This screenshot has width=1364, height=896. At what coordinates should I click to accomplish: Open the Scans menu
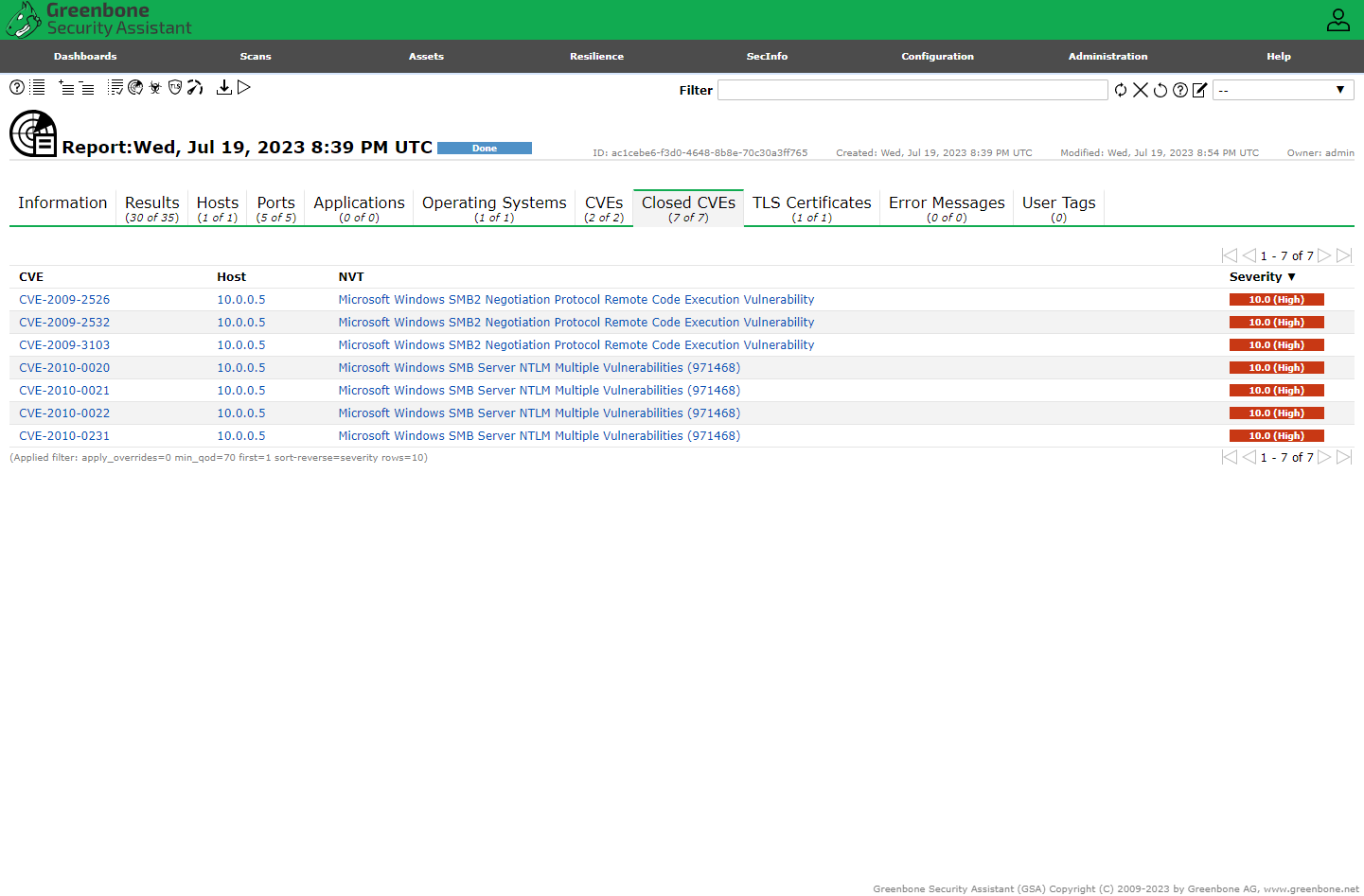tap(256, 57)
